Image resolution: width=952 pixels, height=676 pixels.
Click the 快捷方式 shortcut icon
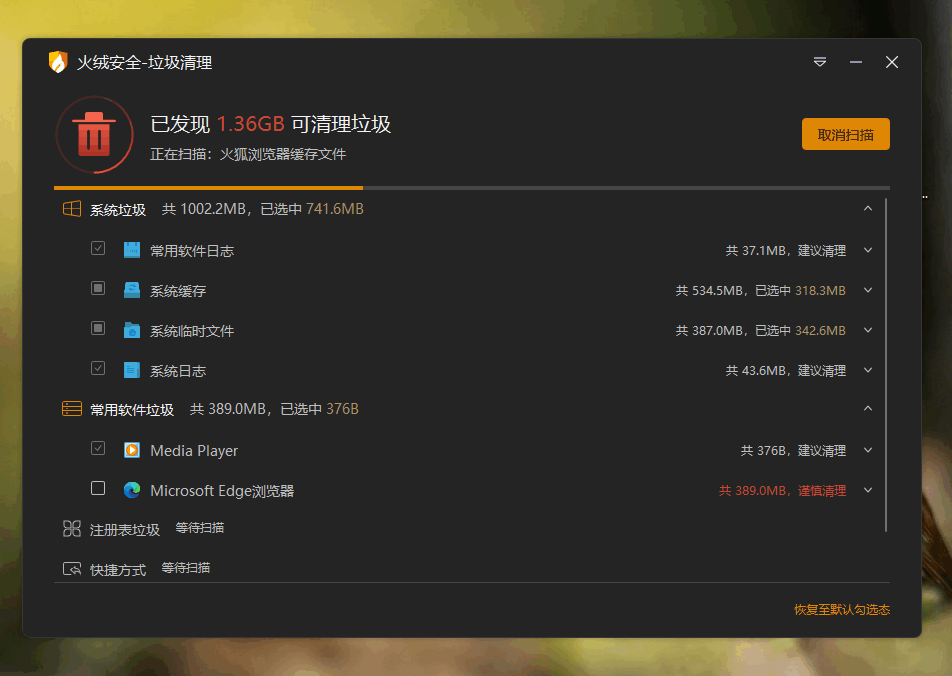[72, 569]
